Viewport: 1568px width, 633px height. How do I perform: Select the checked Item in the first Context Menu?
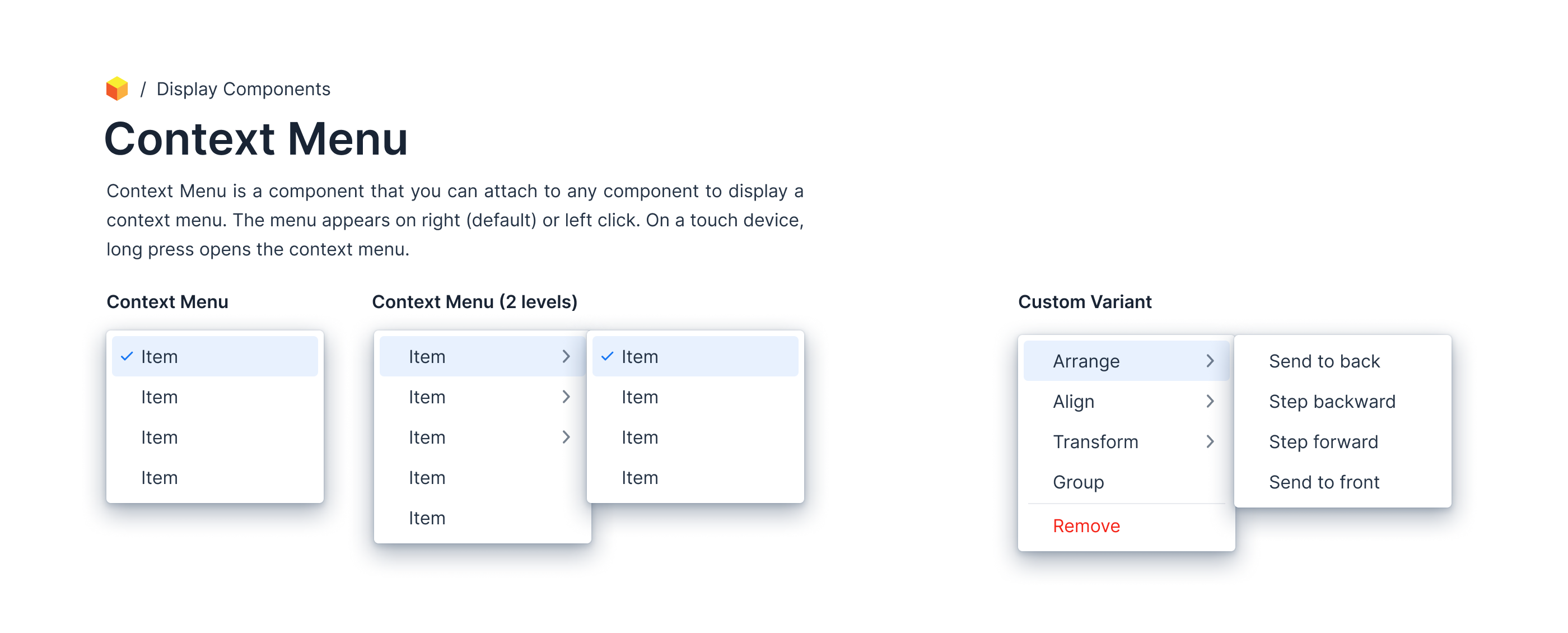pos(160,356)
